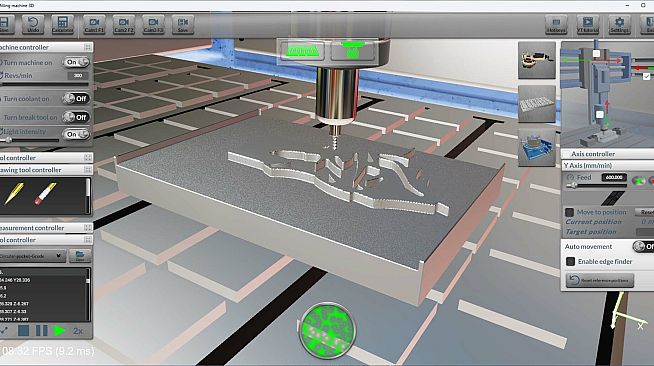Click the Reset reference positions button
The image size is (654, 366).
(599, 280)
